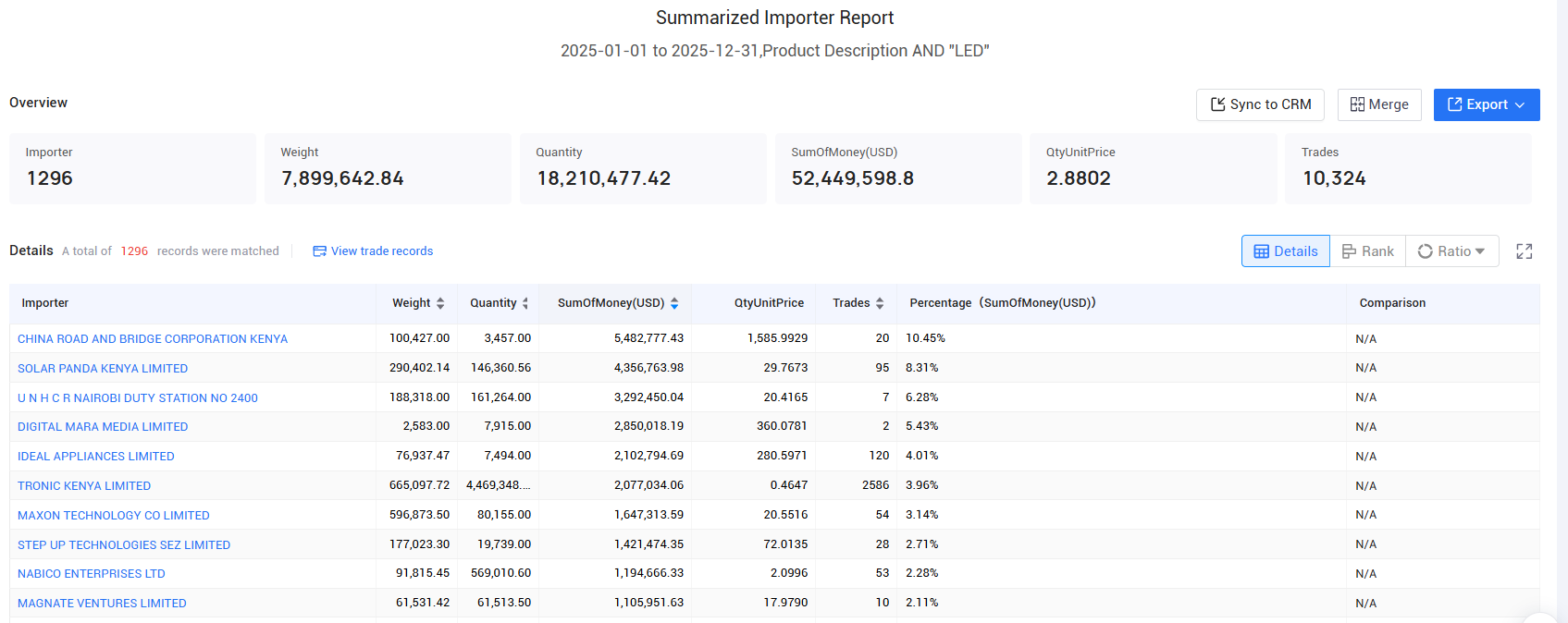Open SOLAR PANDA KENYA LIMITED importer

[103, 369]
